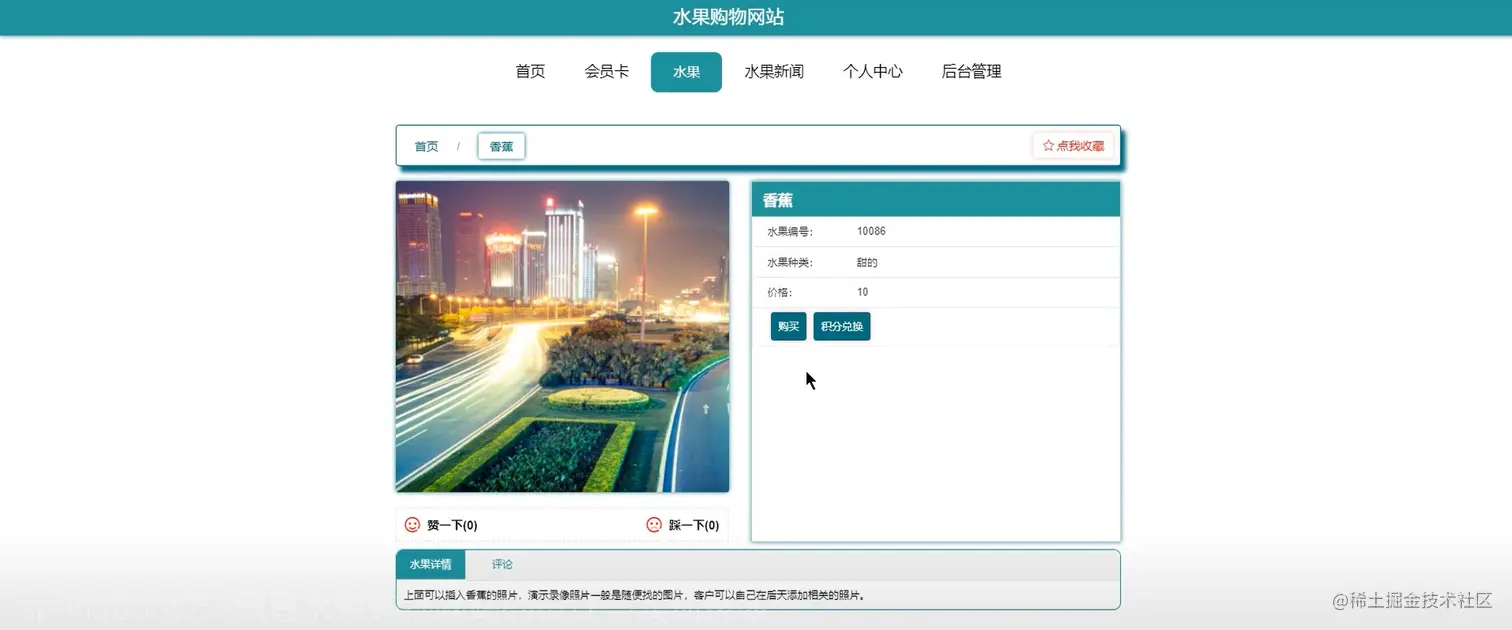The image size is (1512, 630).
Task: Select the 水果 navigation tab
Action: pos(686,72)
